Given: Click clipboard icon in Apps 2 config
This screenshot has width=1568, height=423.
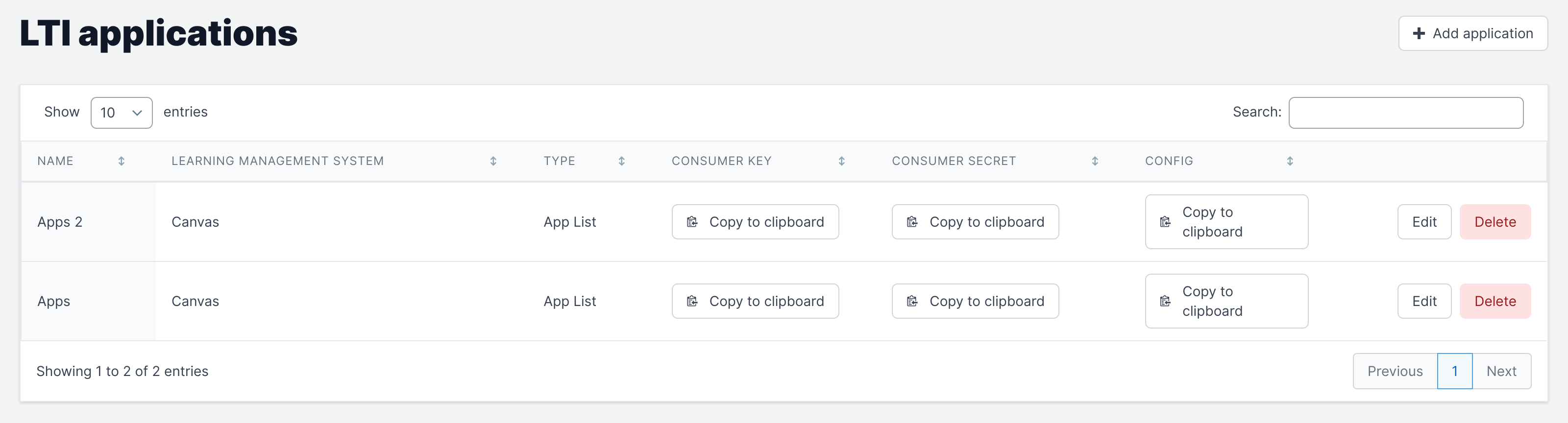Looking at the screenshot, I should 1165,222.
